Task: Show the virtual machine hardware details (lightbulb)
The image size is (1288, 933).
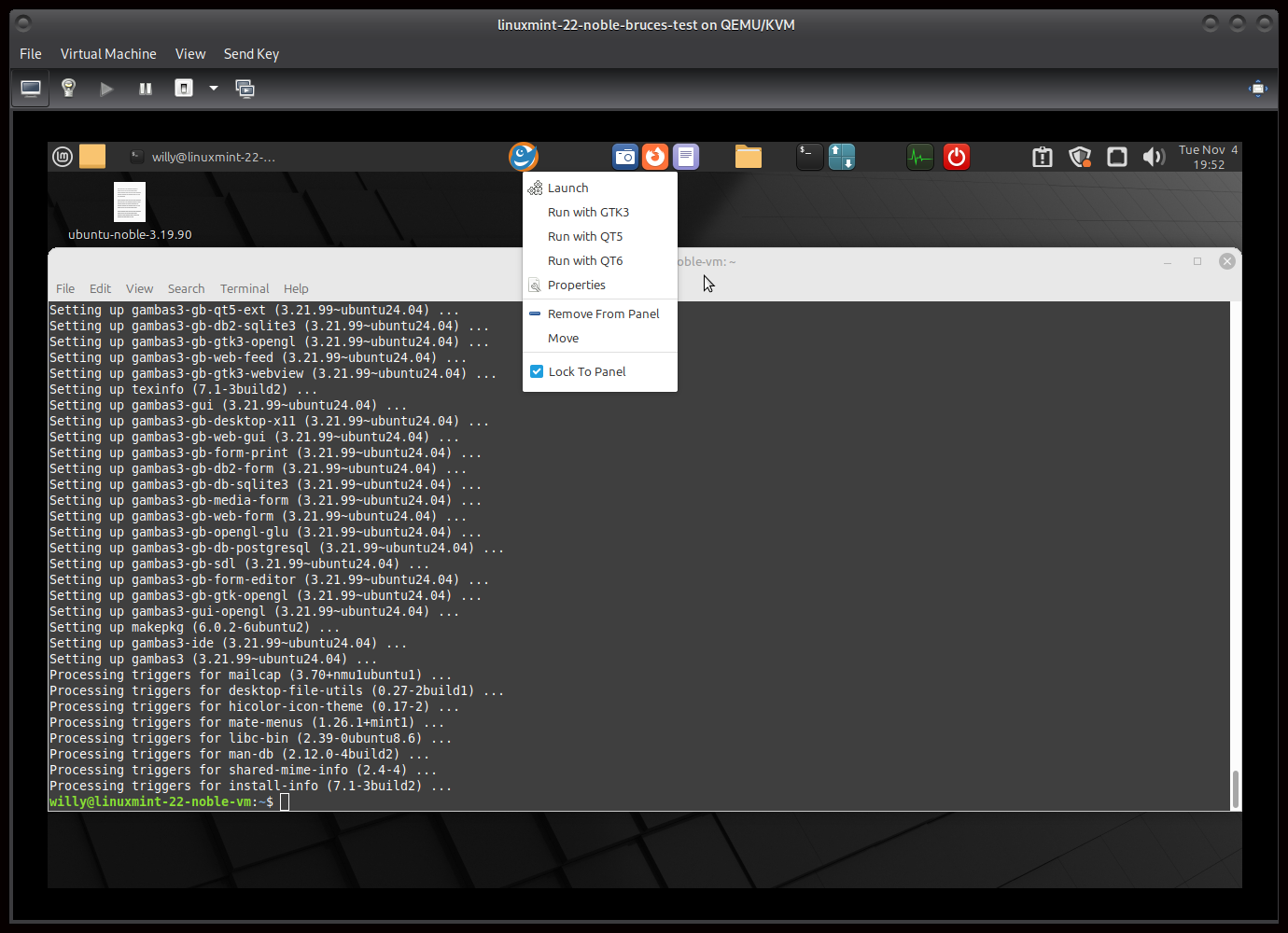Action: tap(68, 88)
